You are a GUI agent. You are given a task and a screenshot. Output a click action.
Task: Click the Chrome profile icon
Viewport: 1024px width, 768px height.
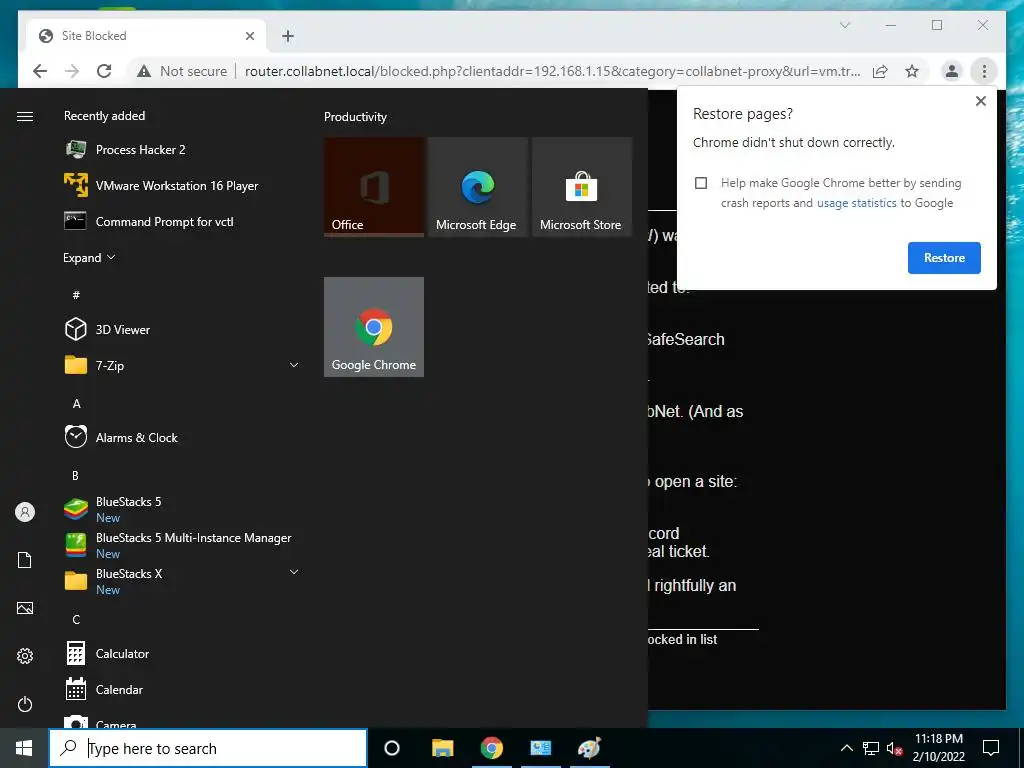952,71
